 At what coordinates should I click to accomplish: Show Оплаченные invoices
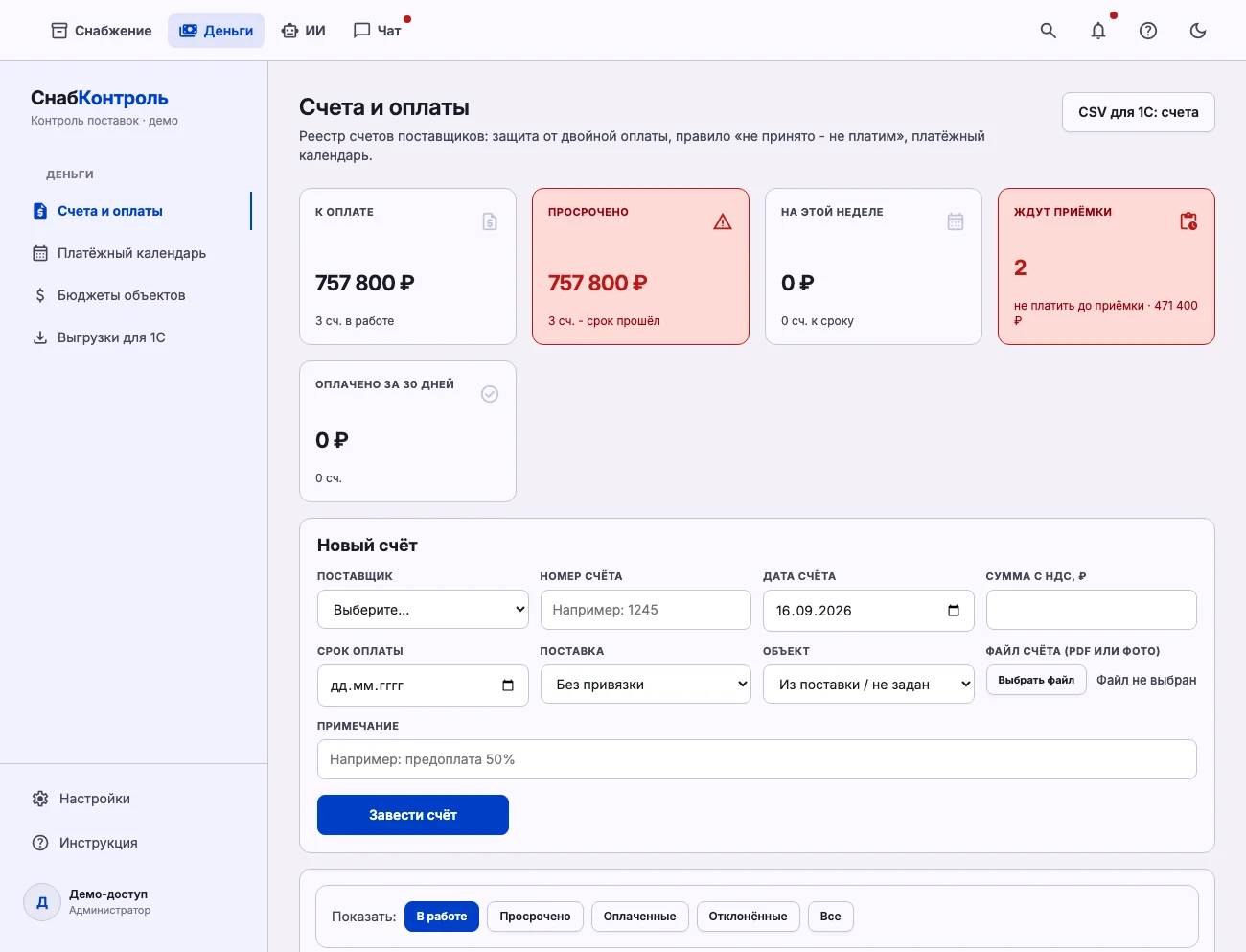click(x=639, y=917)
